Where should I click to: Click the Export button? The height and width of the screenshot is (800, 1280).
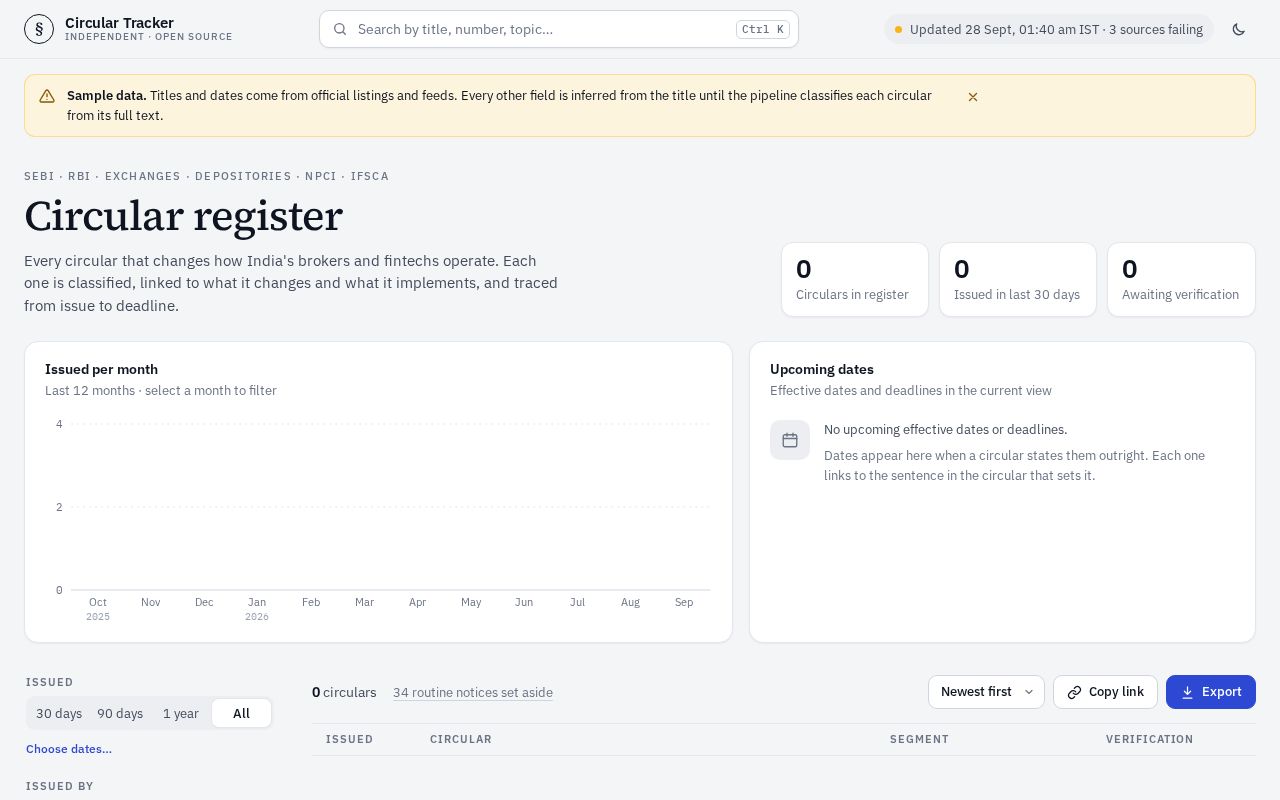1211,692
